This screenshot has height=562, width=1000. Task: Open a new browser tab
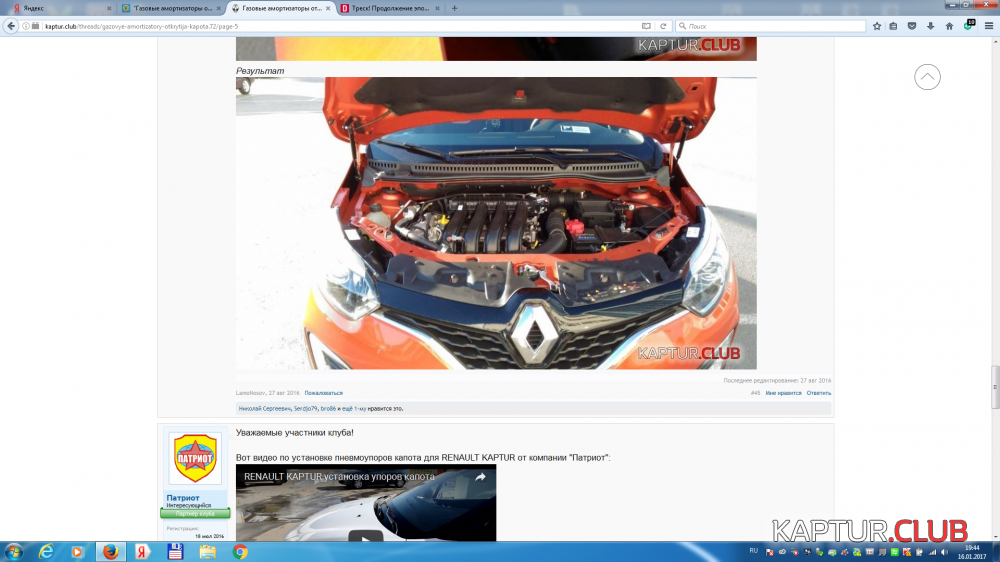click(x=454, y=8)
